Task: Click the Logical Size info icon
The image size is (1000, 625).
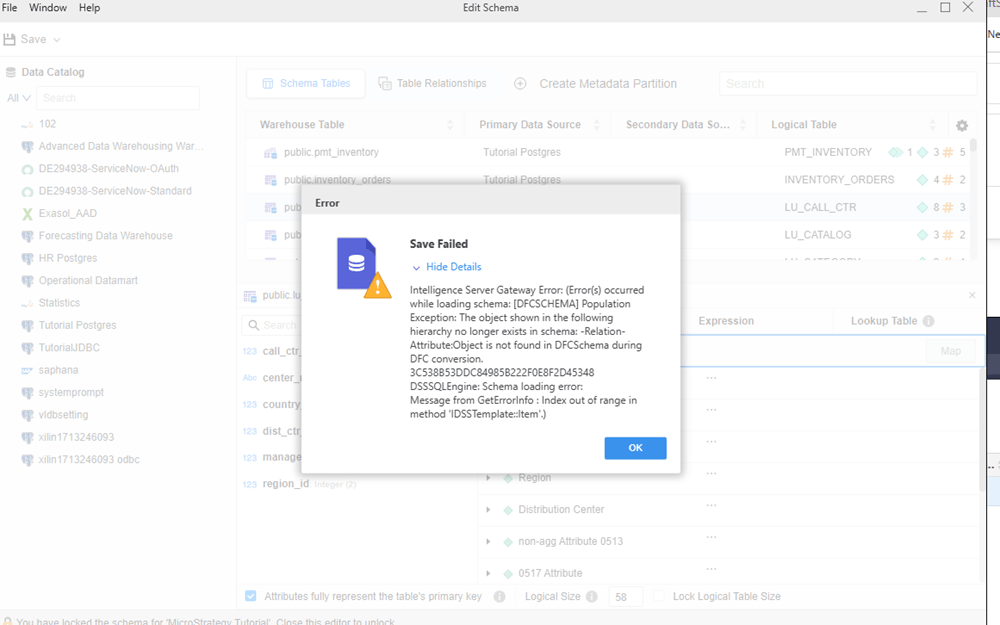Action: pyautogui.click(x=591, y=597)
